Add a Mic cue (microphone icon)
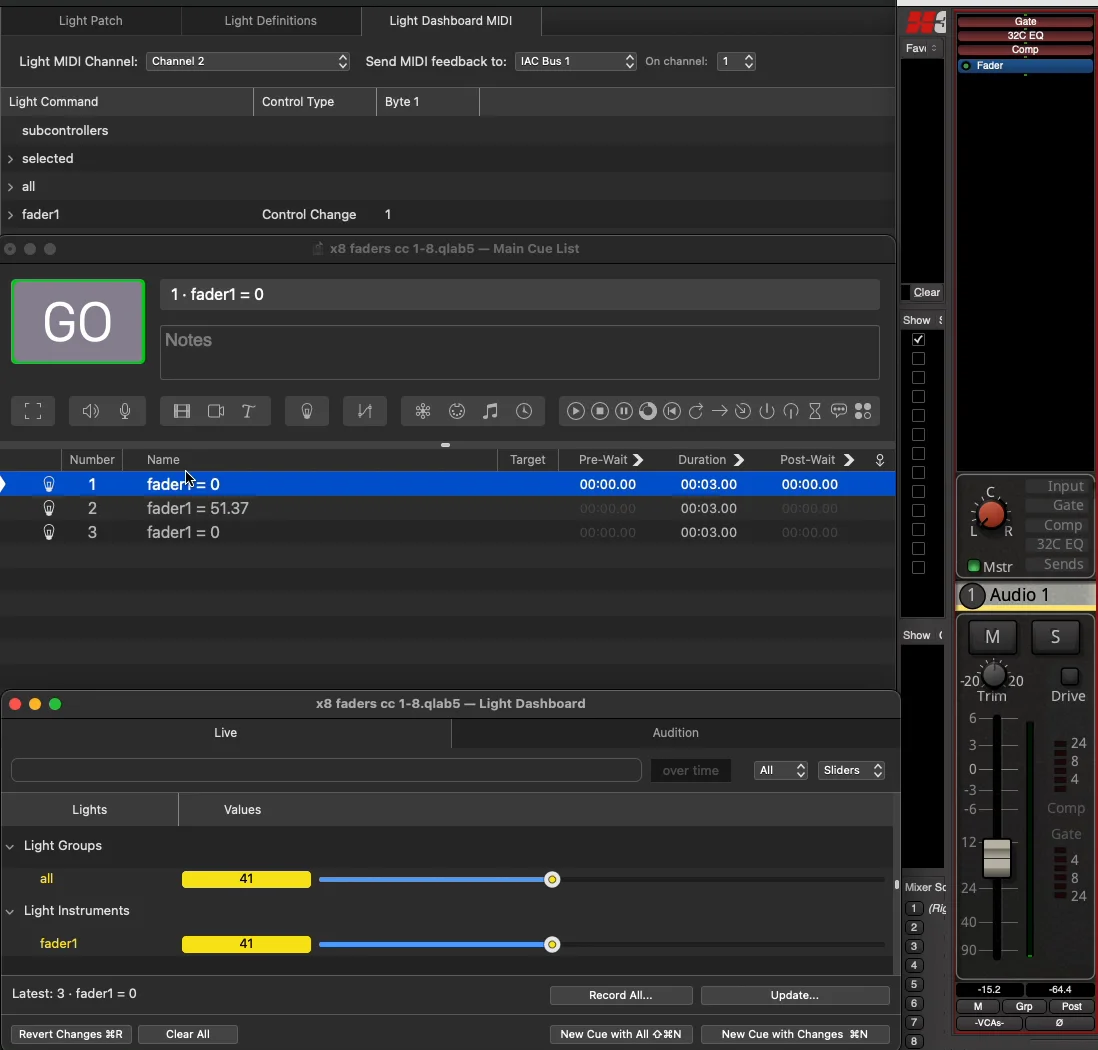Image resolution: width=1098 pixels, height=1050 pixels. [x=125, y=411]
